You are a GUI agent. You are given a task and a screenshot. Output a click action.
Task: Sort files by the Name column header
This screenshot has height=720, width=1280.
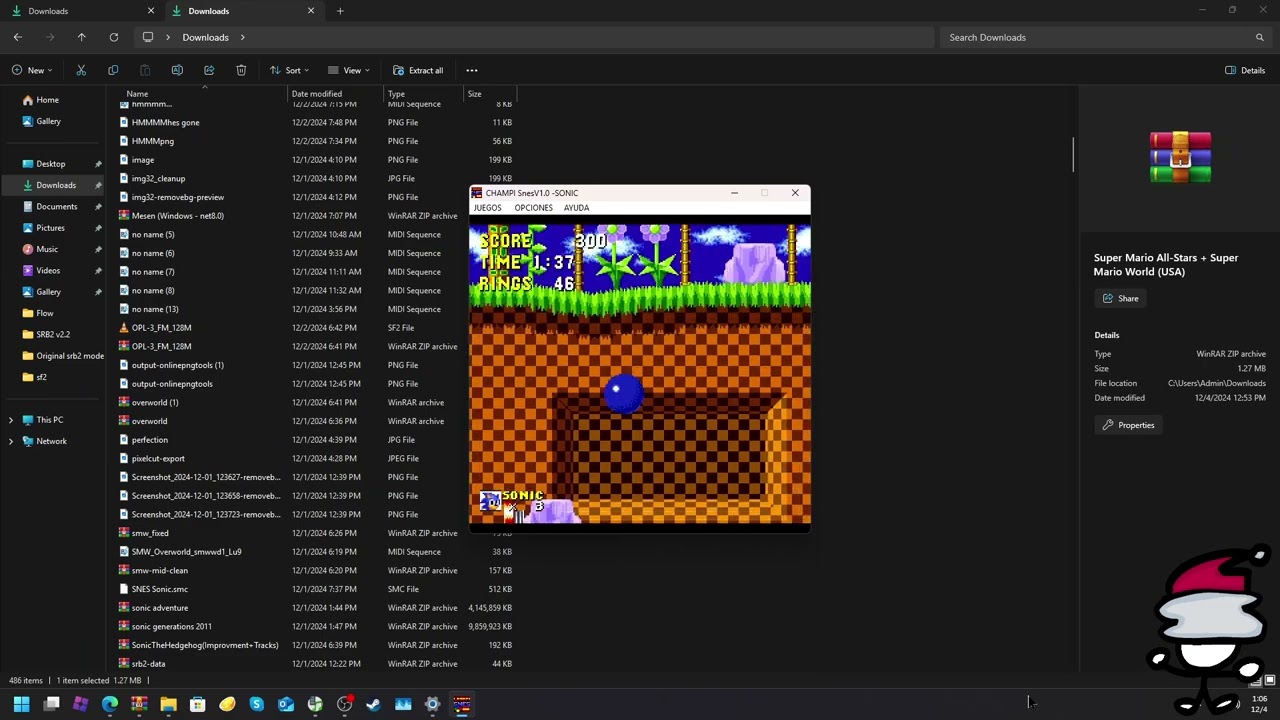click(x=137, y=94)
